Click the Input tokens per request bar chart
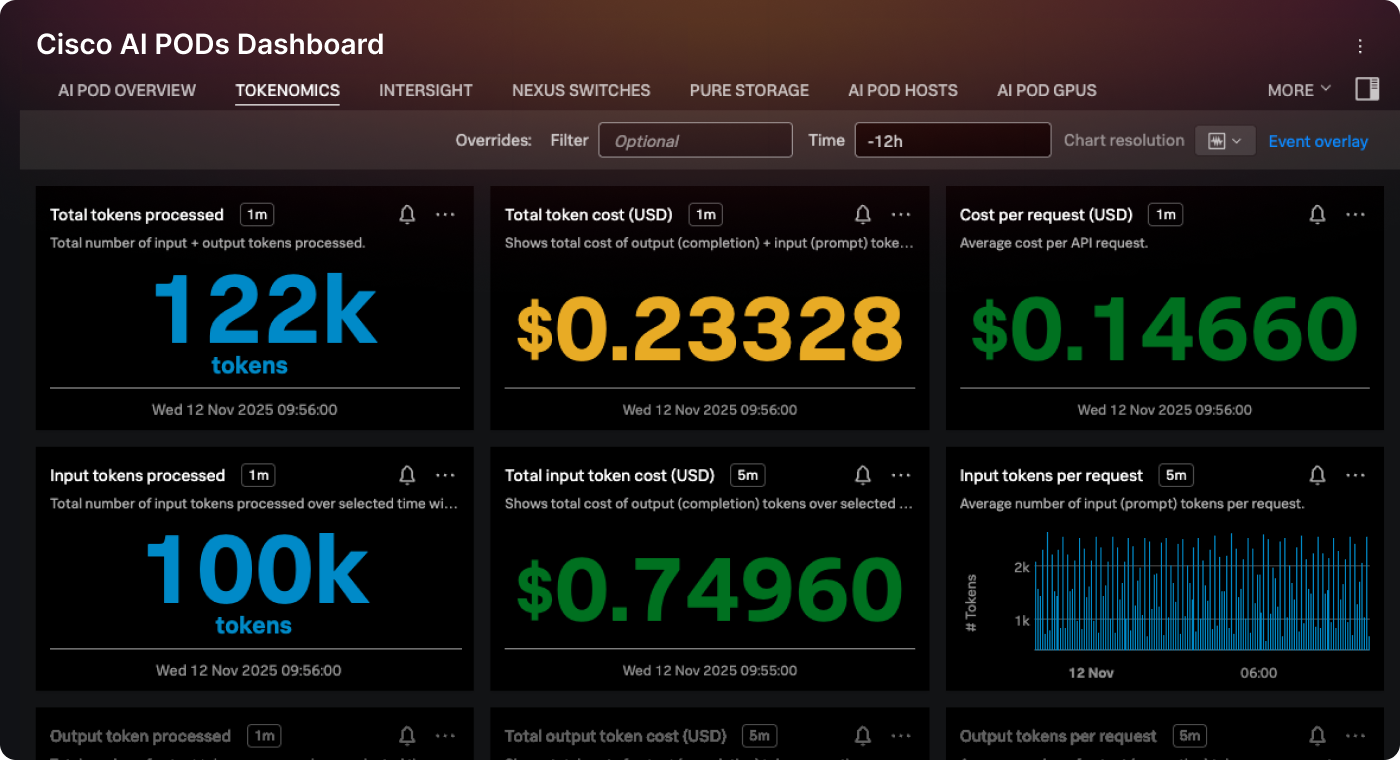 1203,591
